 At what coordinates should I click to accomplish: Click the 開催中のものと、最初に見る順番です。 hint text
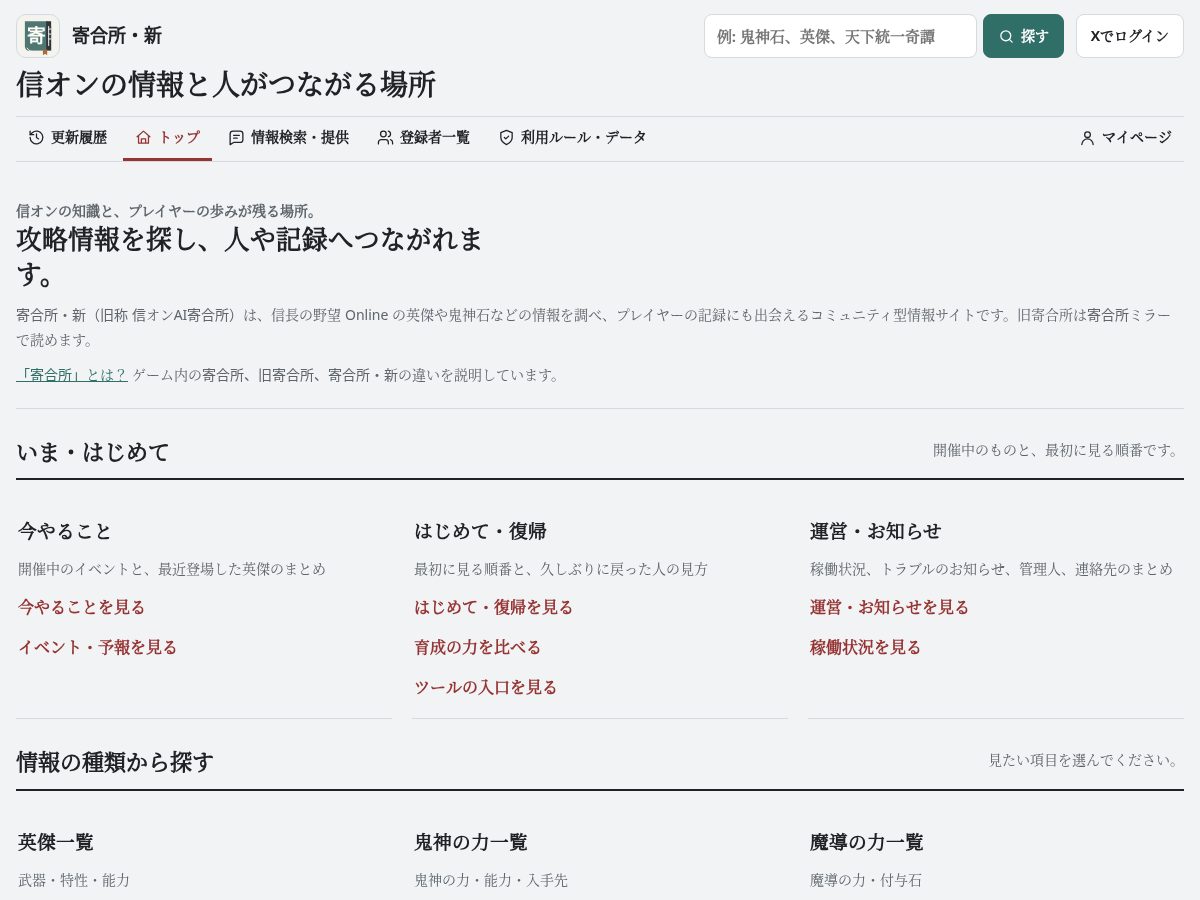(1058, 450)
